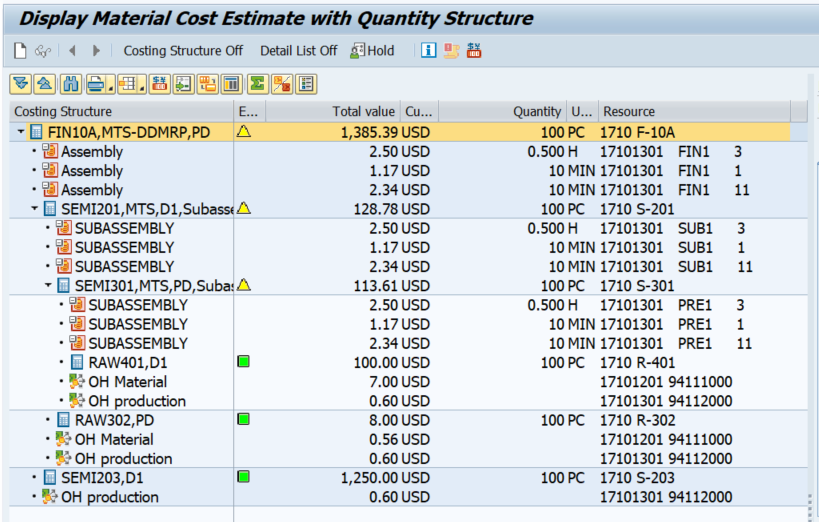Viewport: 819px width, 522px height.
Task: Click the binoculars Find icon
Action: [x=70, y=84]
